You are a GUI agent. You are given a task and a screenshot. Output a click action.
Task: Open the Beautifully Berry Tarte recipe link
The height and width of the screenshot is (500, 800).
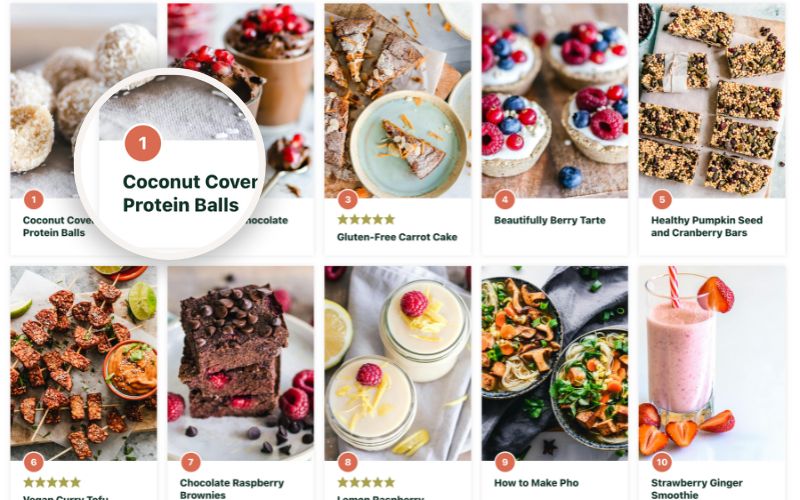(549, 220)
